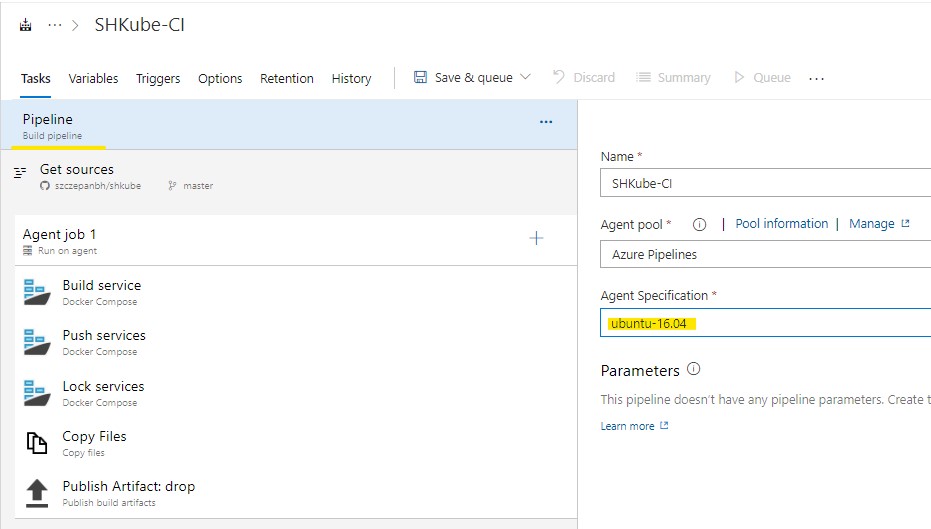Select the Publish Artifact: drop task
Screen dimensions: 931x529
point(296,493)
